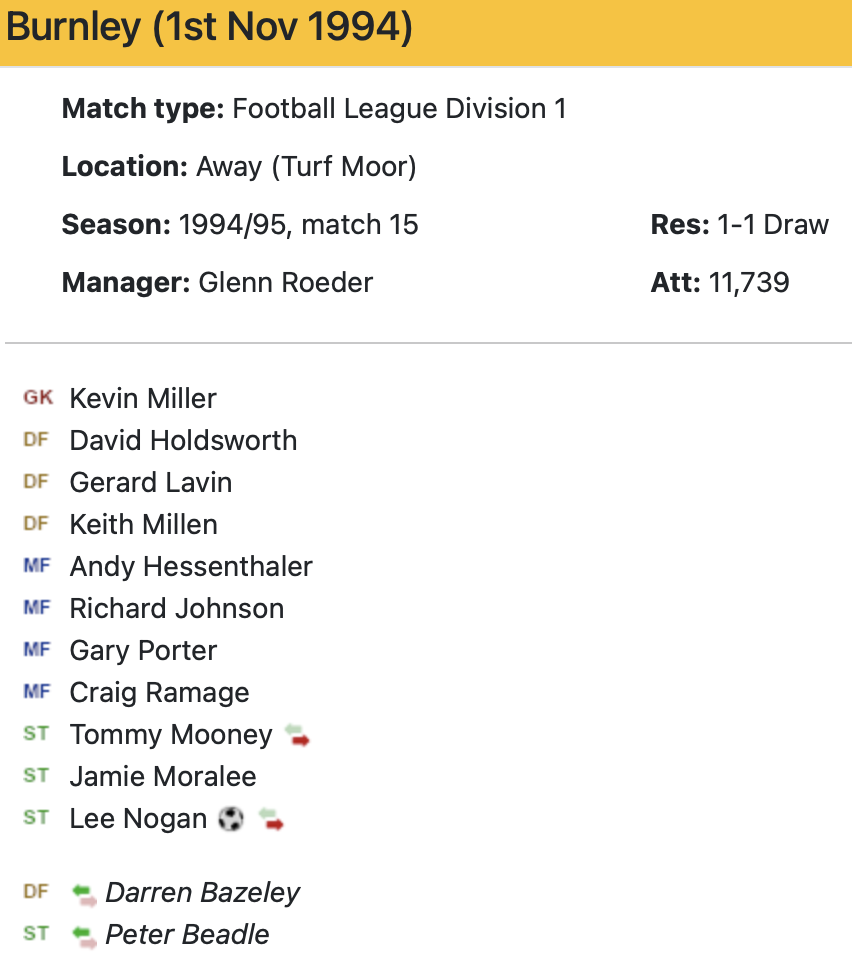Image resolution: width=852 pixels, height=964 pixels.
Task: Click the sub-on arrows beside Darren Bazeley
Action: pyautogui.click(x=85, y=893)
